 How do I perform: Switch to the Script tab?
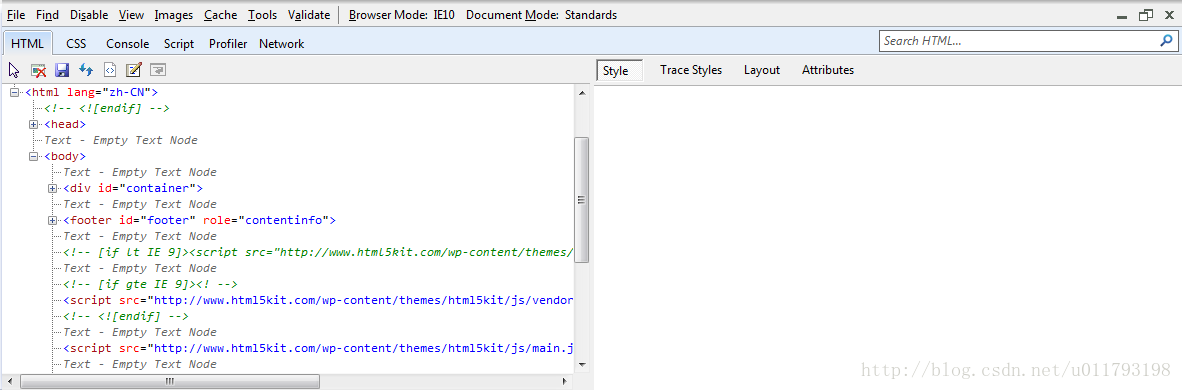pos(179,44)
